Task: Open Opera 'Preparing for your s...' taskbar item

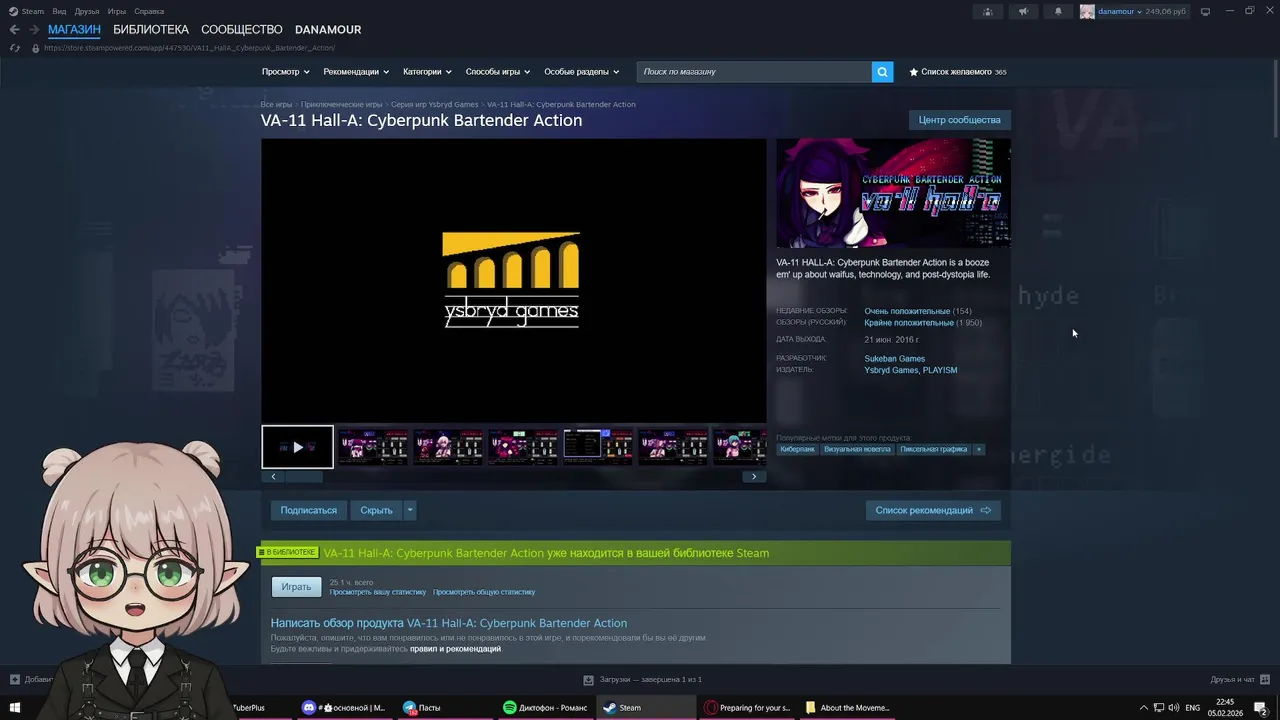Action: (x=746, y=708)
